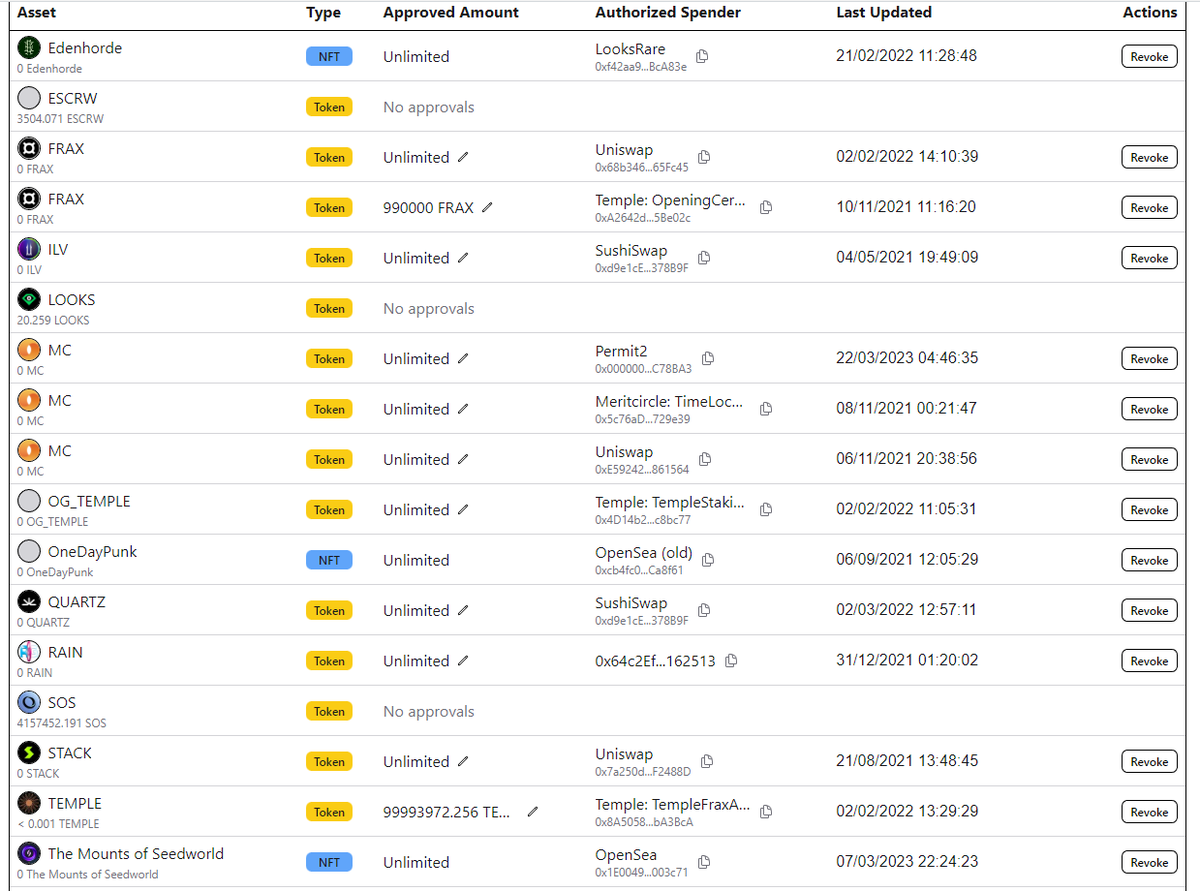The height and width of the screenshot is (891, 1200).
Task: Copy Uniswap address in STACK row
Action: click(707, 761)
